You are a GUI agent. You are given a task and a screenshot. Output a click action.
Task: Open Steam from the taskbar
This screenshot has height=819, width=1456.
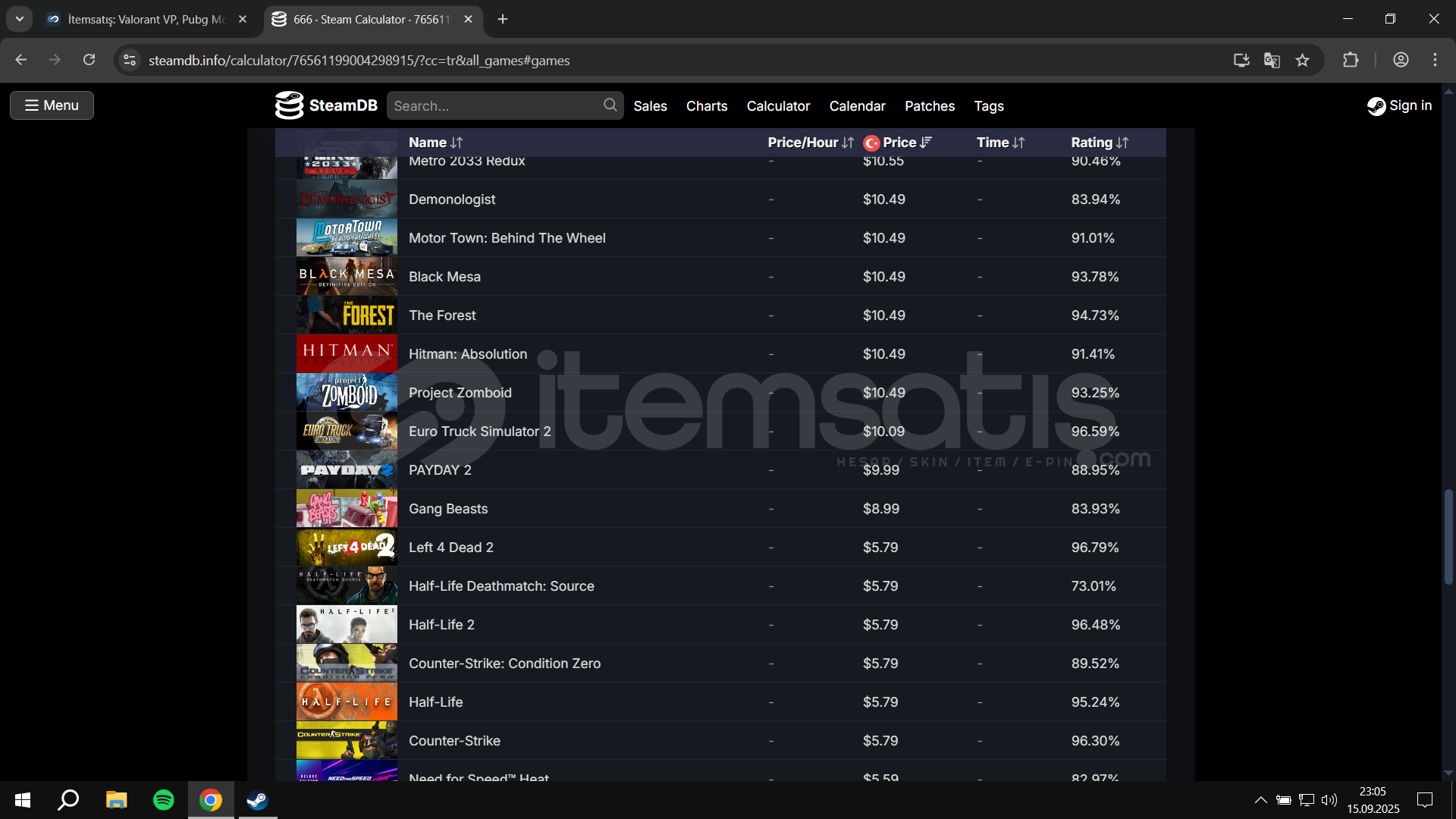(x=258, y=800)
